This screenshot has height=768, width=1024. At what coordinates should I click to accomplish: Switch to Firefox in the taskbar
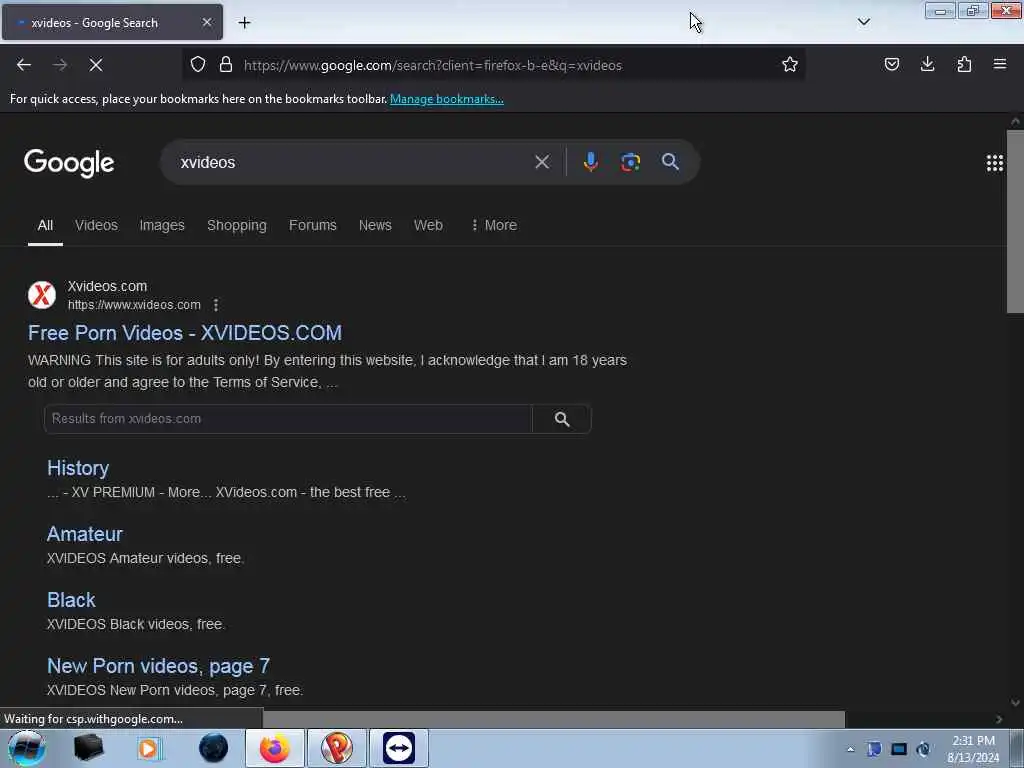pyautogui.click(x=274, y=748)
